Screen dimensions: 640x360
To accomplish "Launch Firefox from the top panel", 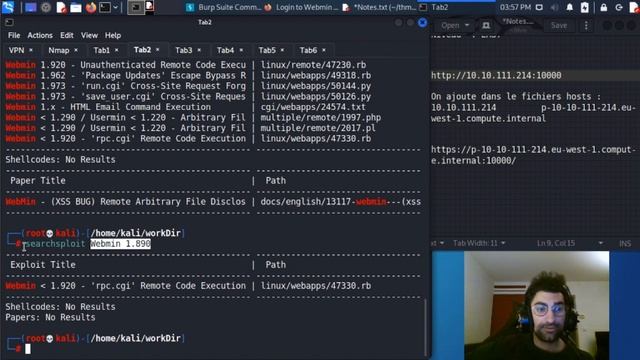I will pyautogui.click(x=91, y=7).
